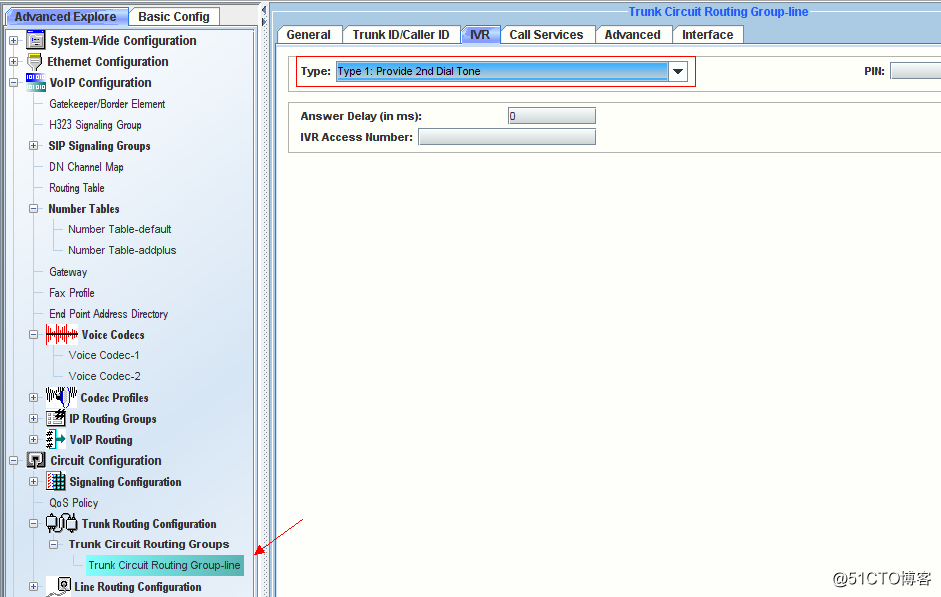Select H323 Signaling Group in tree
The height and width of the screenshot is (597, 941).
[x=95, y=125]
